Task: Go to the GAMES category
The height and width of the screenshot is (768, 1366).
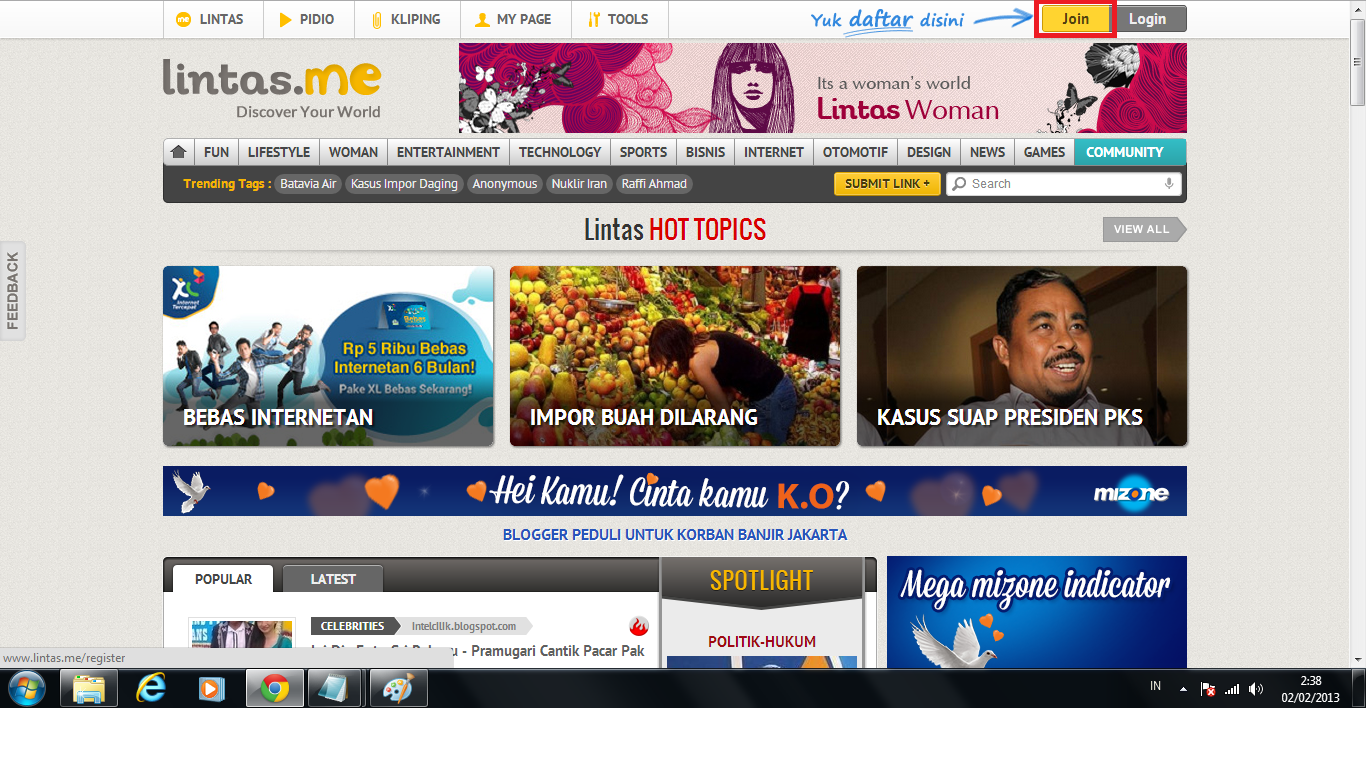Action: [1044, 152]
